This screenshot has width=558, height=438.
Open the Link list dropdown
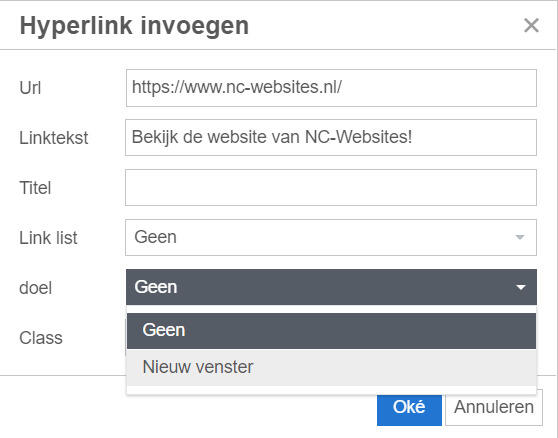click(x=331, y=237)
